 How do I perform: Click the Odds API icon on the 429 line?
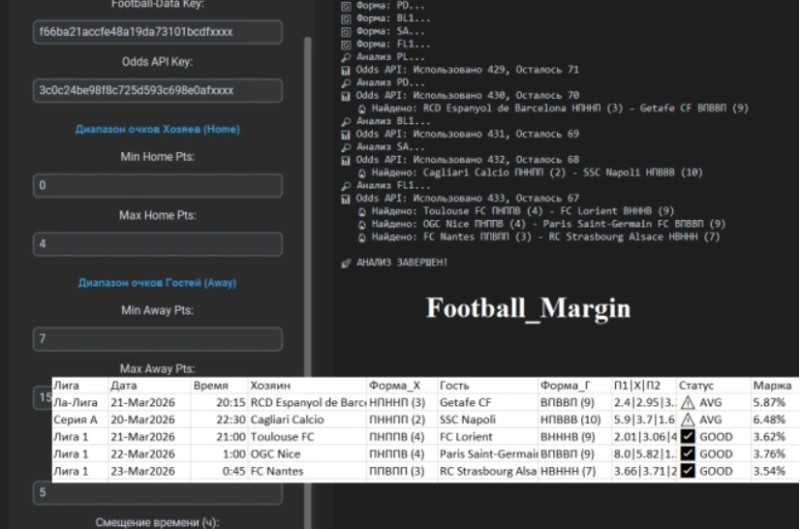pyautogui.click(x=346, y=70)
